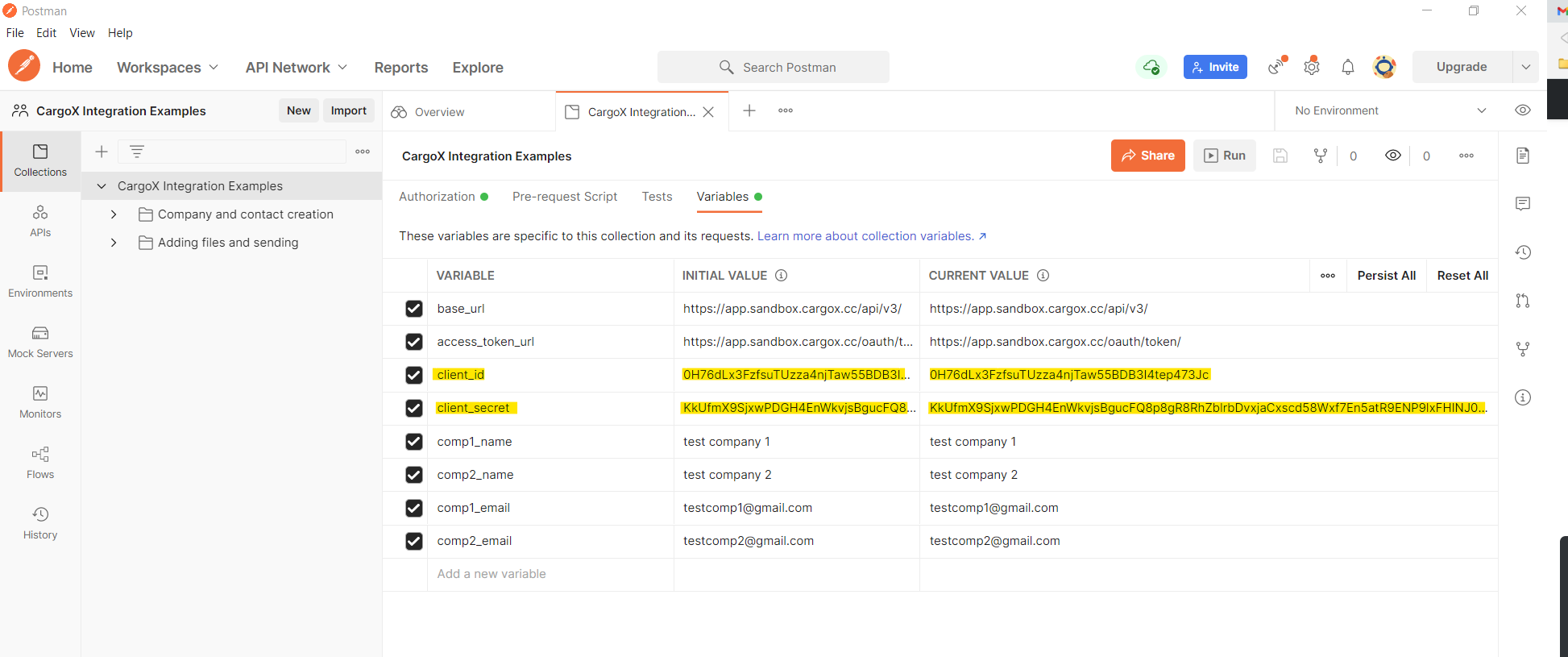This screenshot has height=657, width=1568.
Task: Open the user avatar menu
Action: [x=1384, y=67]
